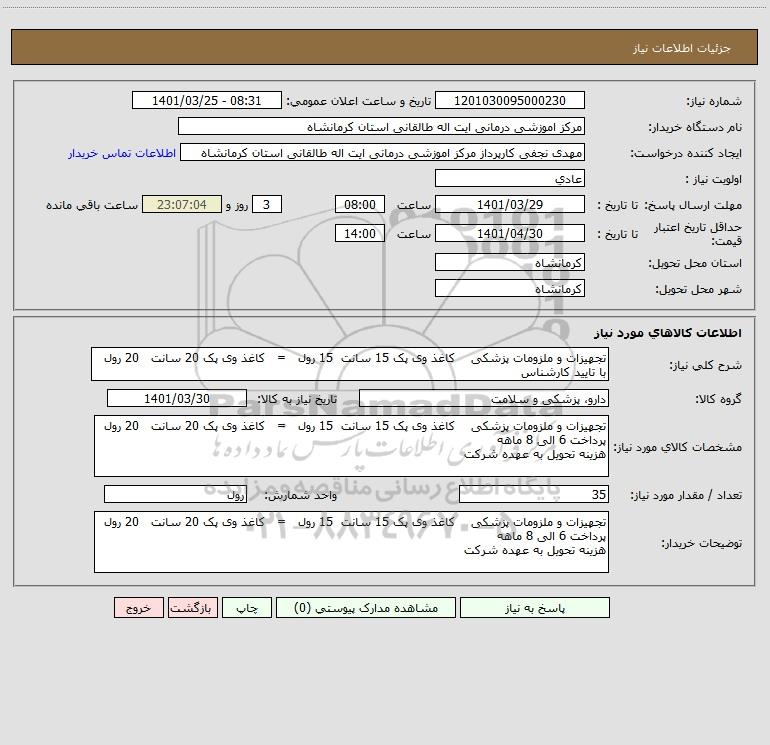770x745 pixels.
Task: Click request creator field مهدی نجفی
Action: click(x=382, y=152)
